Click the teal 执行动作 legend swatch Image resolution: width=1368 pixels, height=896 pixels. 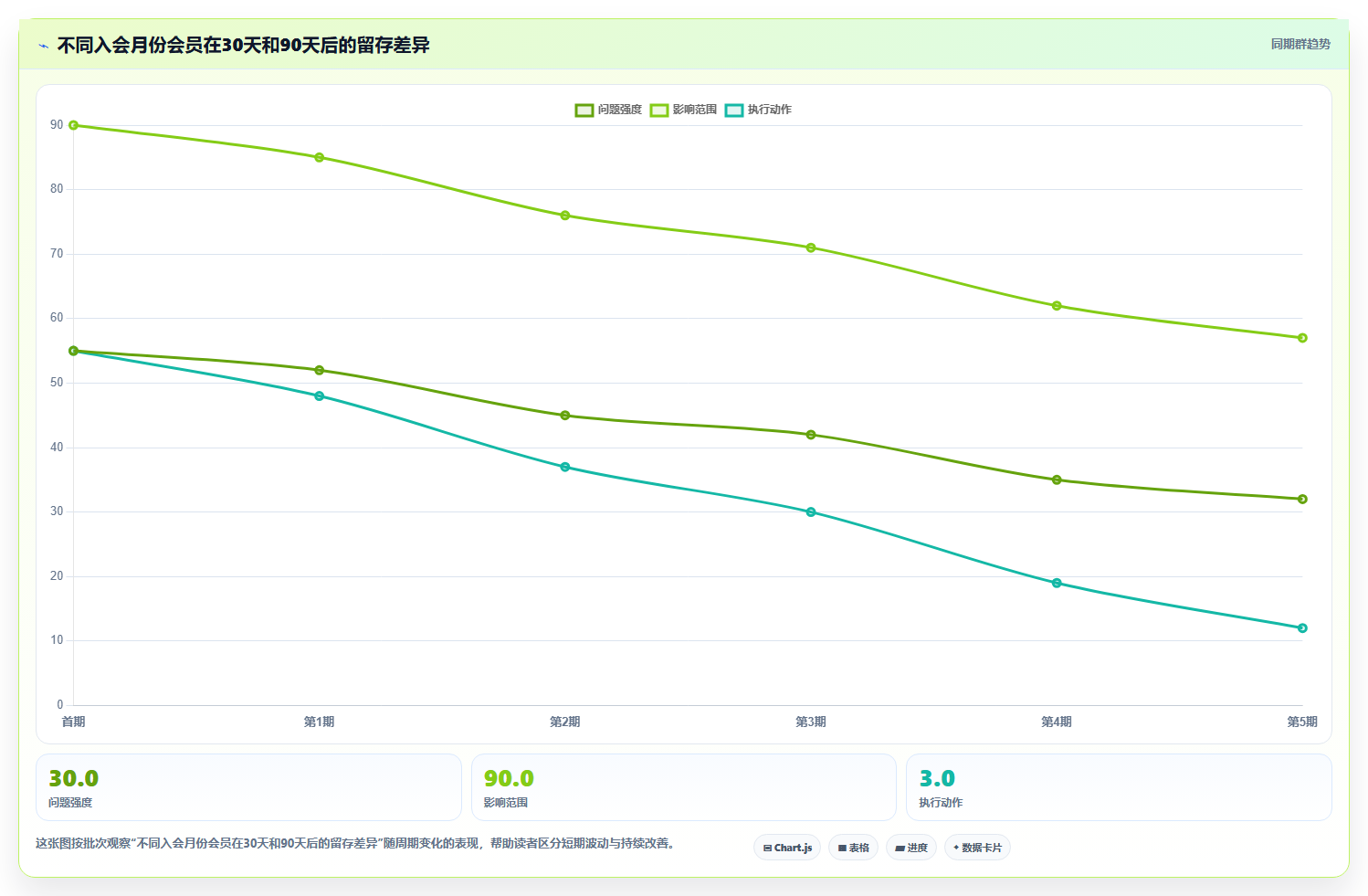point(734,110)
